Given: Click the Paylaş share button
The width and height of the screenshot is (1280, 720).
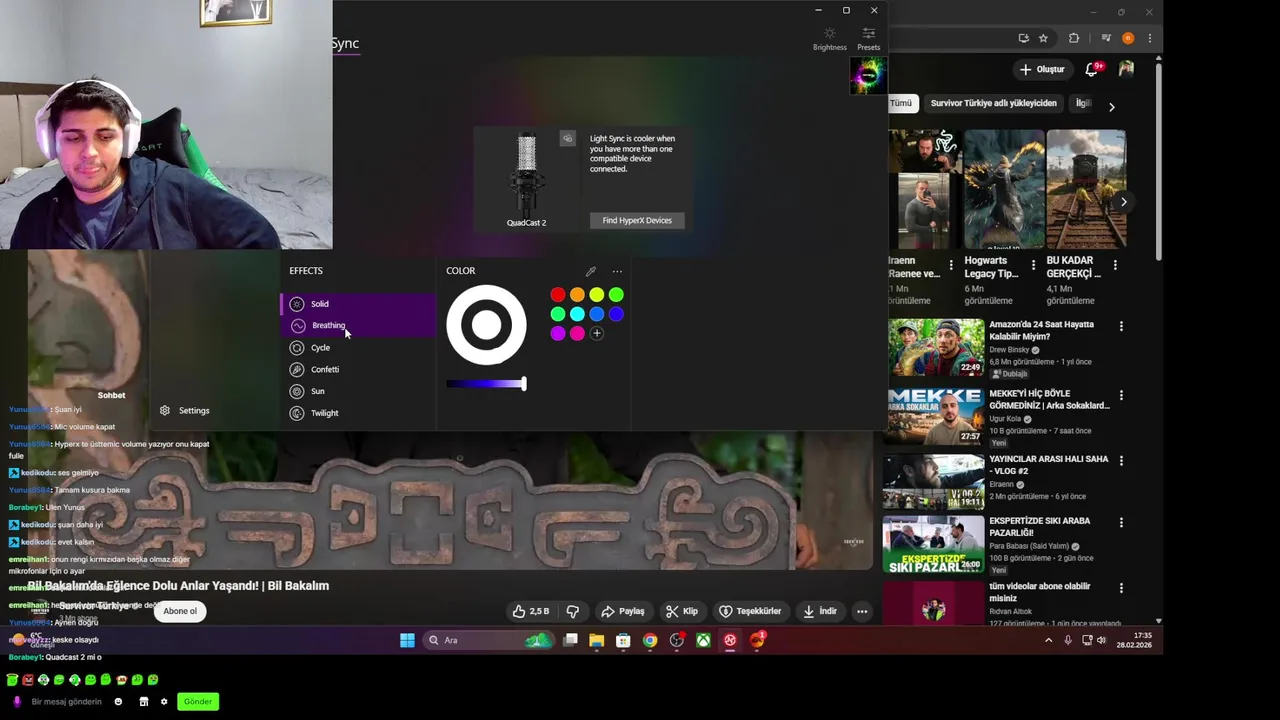Looking at the screenshot, I should (623, 611).
